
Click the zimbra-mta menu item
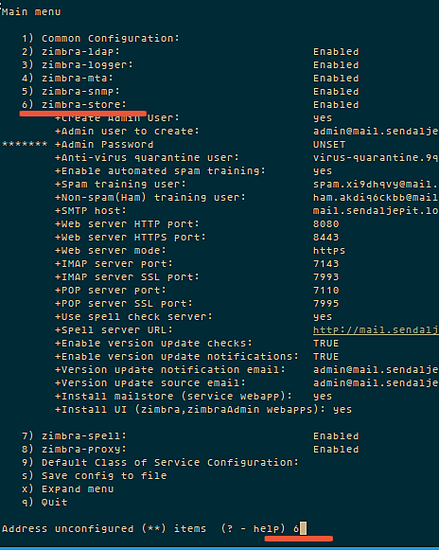click(x=190, y=78)
